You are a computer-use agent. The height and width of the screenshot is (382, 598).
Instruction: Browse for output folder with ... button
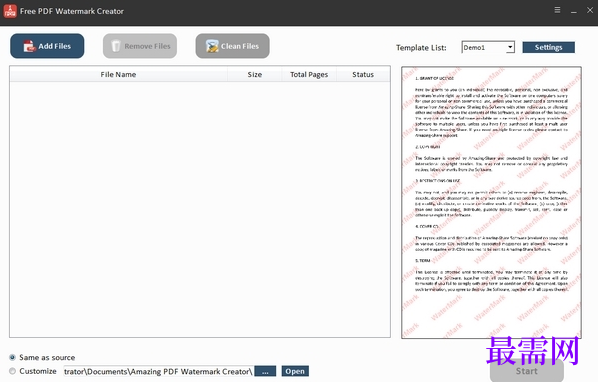[x=265, y=371]
